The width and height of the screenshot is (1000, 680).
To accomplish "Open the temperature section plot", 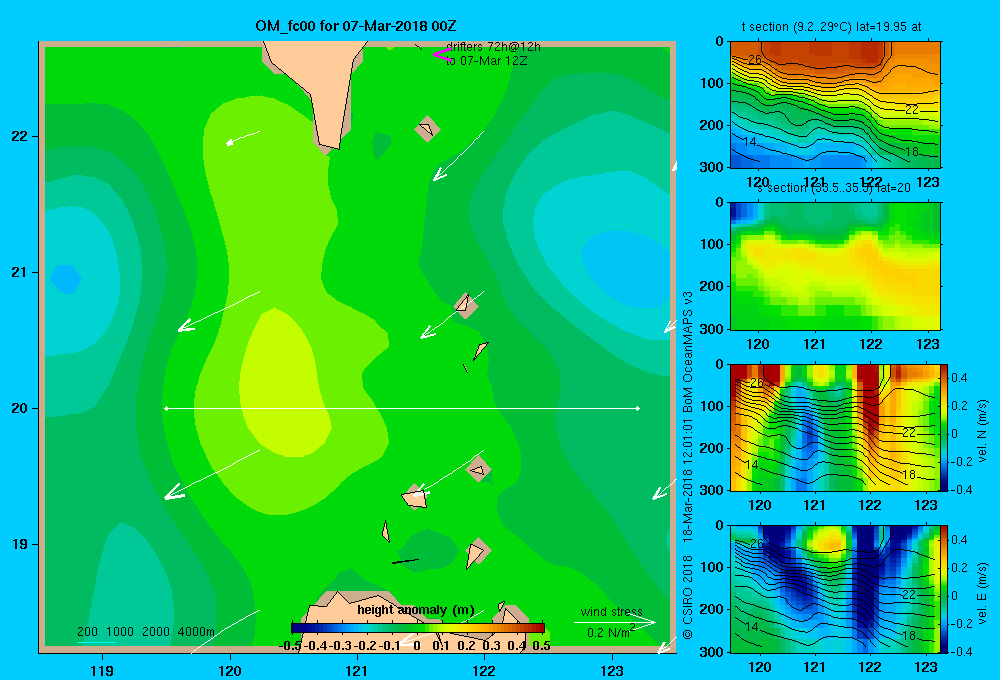I will pos(835,105).
